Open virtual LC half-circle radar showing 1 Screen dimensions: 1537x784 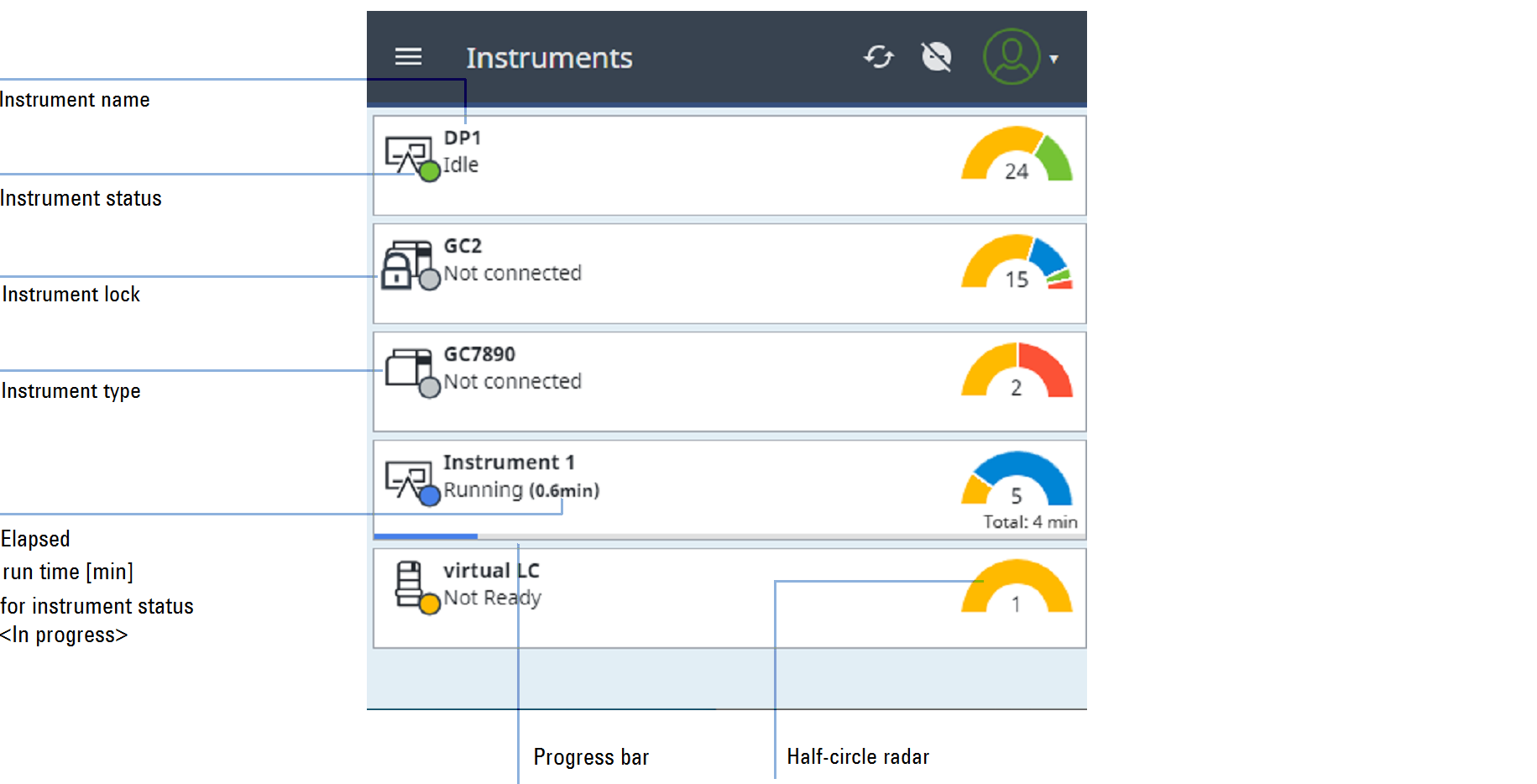click(x=1017, y=587)
